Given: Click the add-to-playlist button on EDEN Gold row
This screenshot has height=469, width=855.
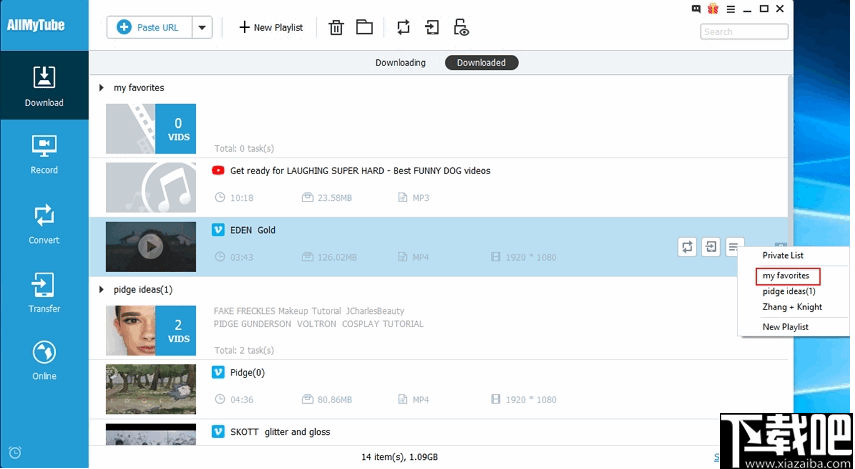Looking at the screenshot, I should [734, 246].
